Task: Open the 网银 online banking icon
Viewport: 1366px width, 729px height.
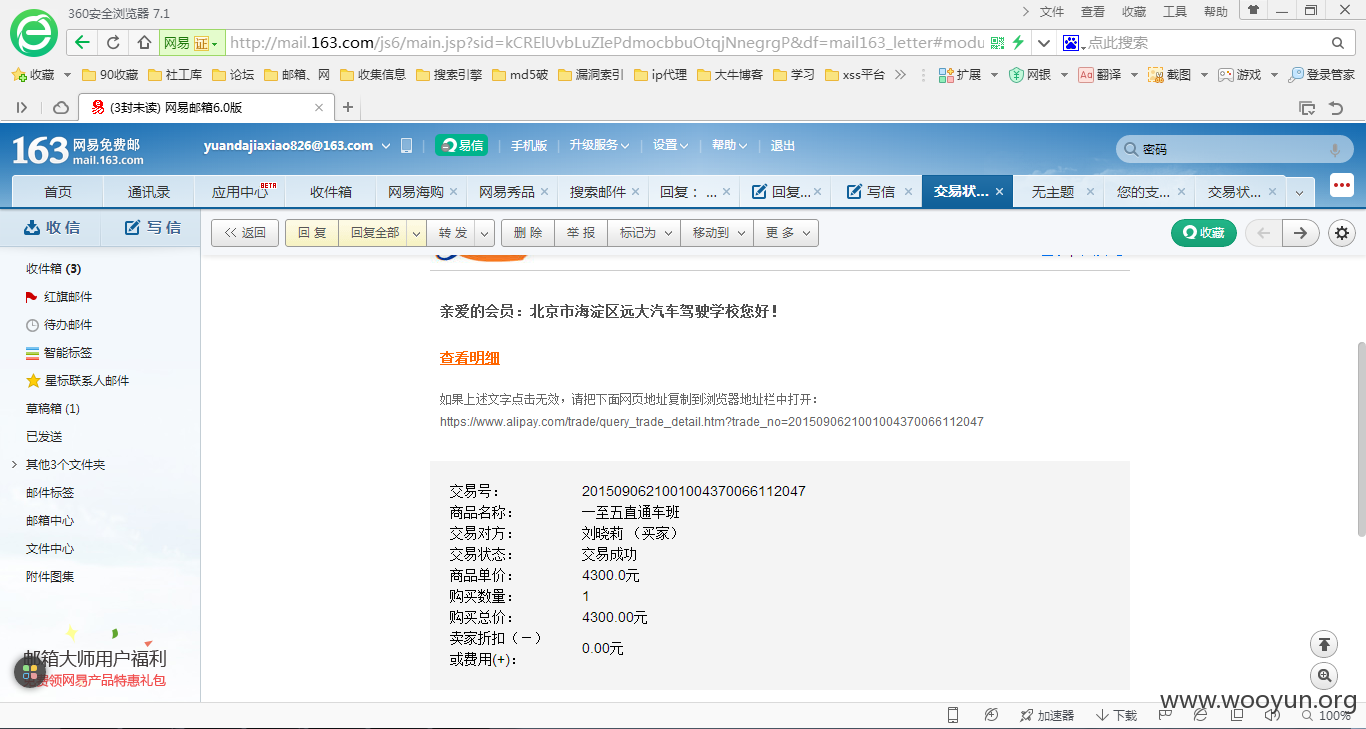Action: (1016, 75)
